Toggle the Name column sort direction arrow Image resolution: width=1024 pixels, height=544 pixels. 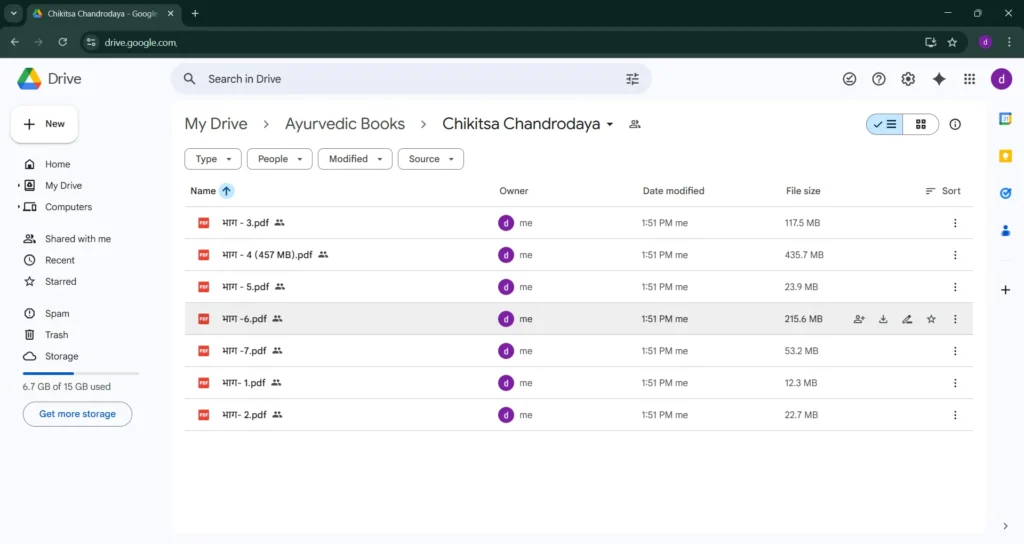[x=227, y=191]
